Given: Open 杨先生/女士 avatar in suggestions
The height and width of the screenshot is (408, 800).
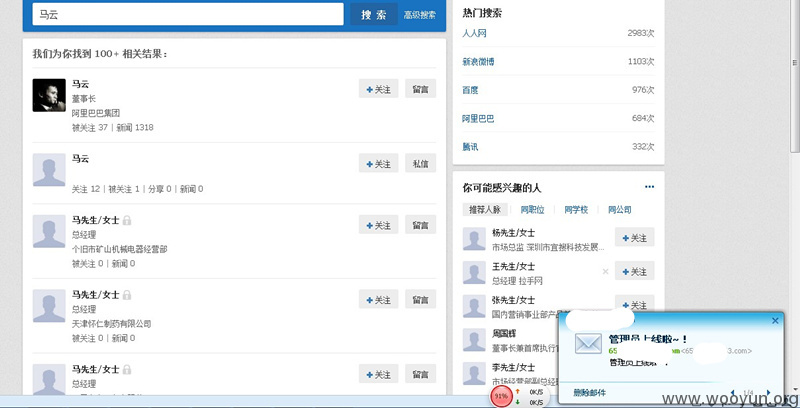Looking at the screenshot, I should point(474,239).
